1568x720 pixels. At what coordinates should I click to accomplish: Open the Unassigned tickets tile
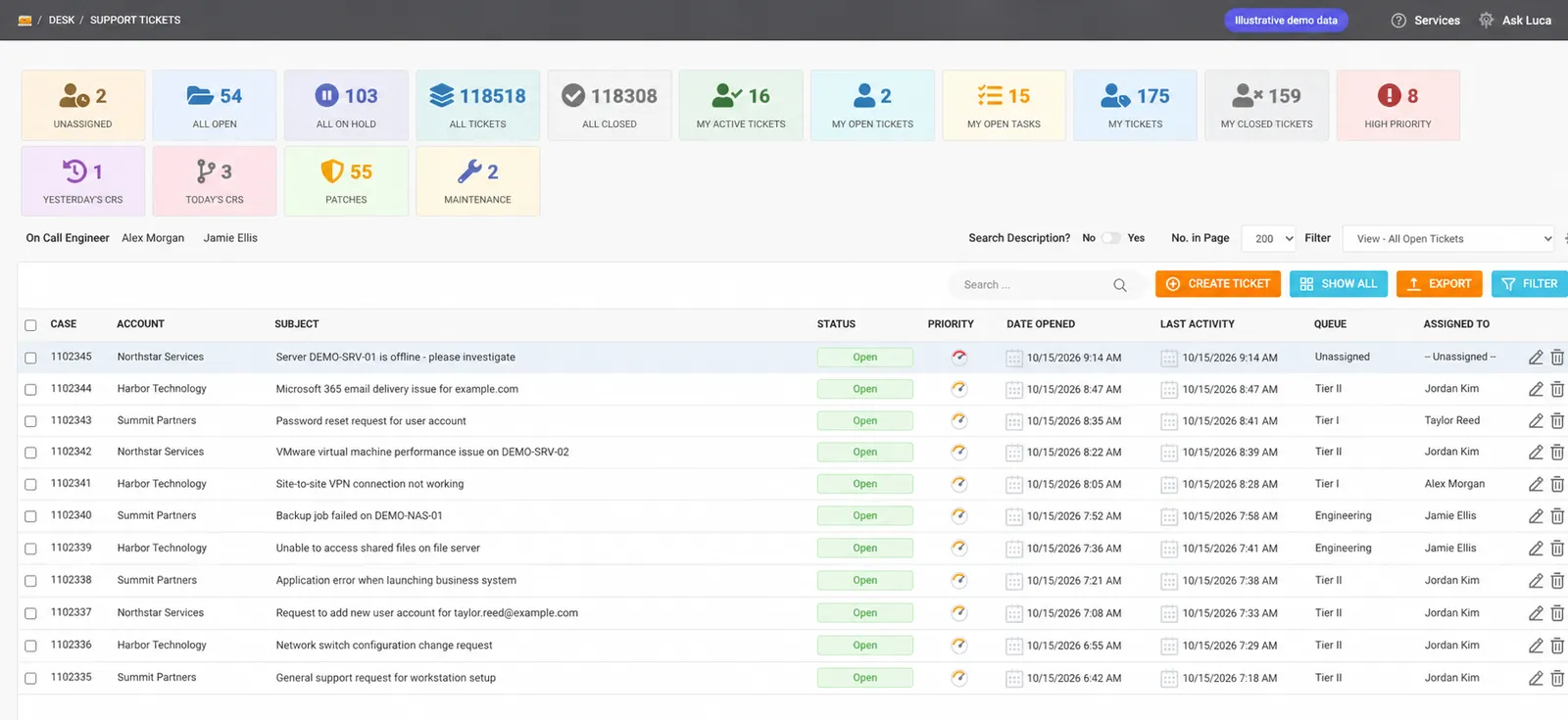coord(83,105)
